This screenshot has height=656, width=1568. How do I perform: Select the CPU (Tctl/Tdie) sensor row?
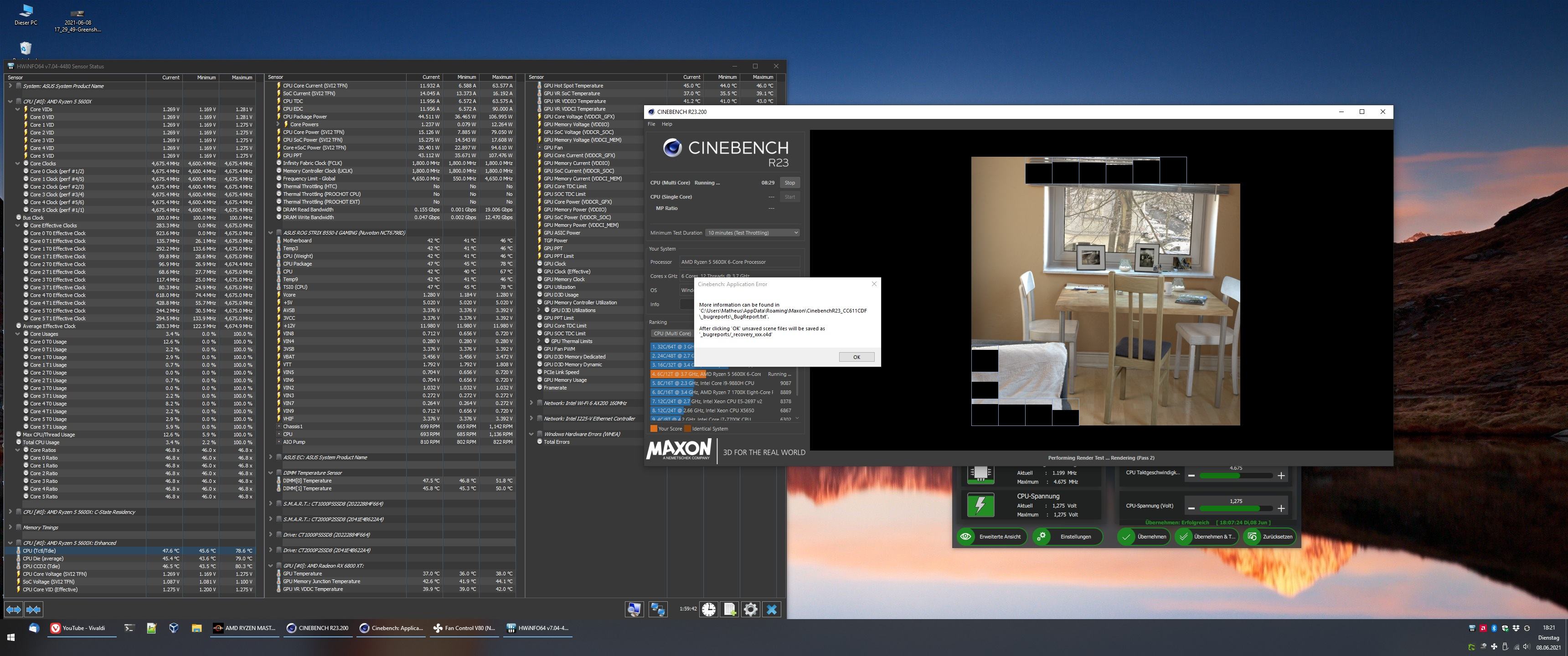point(130,551)
